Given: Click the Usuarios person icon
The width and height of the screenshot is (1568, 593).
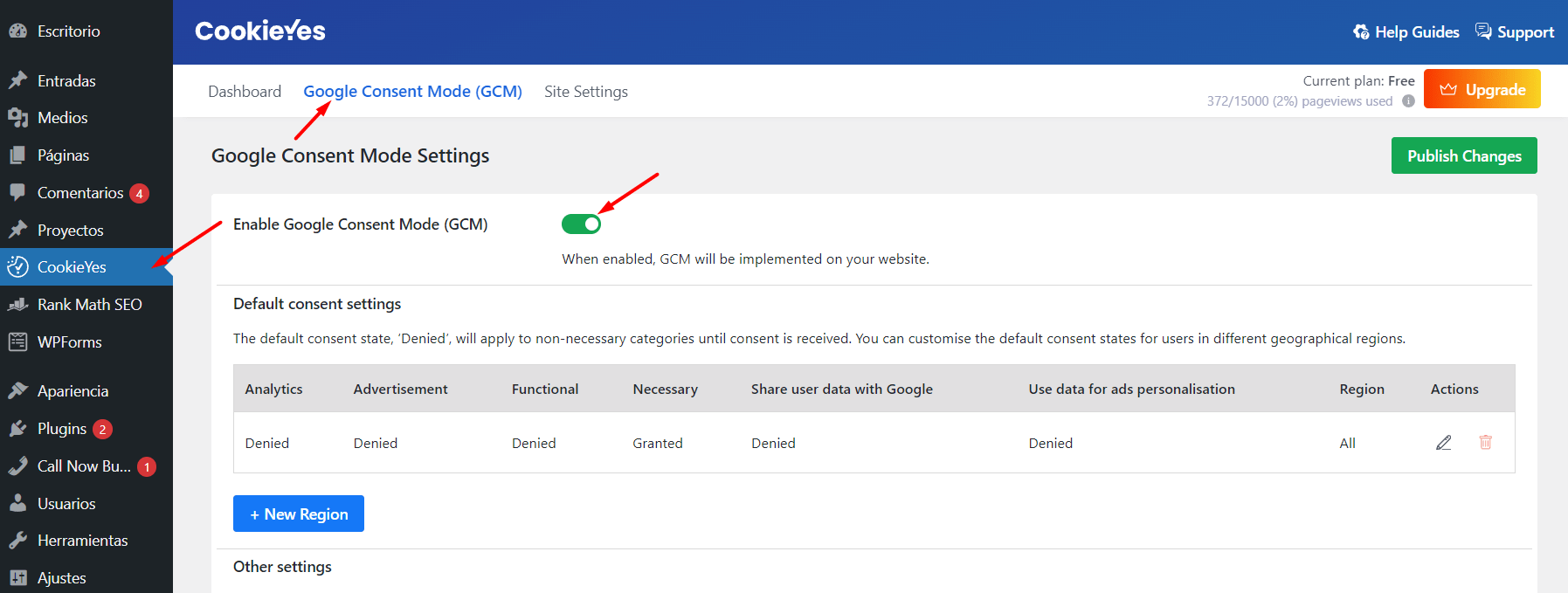Looking at the screenshot, I should tap(17, 503).
